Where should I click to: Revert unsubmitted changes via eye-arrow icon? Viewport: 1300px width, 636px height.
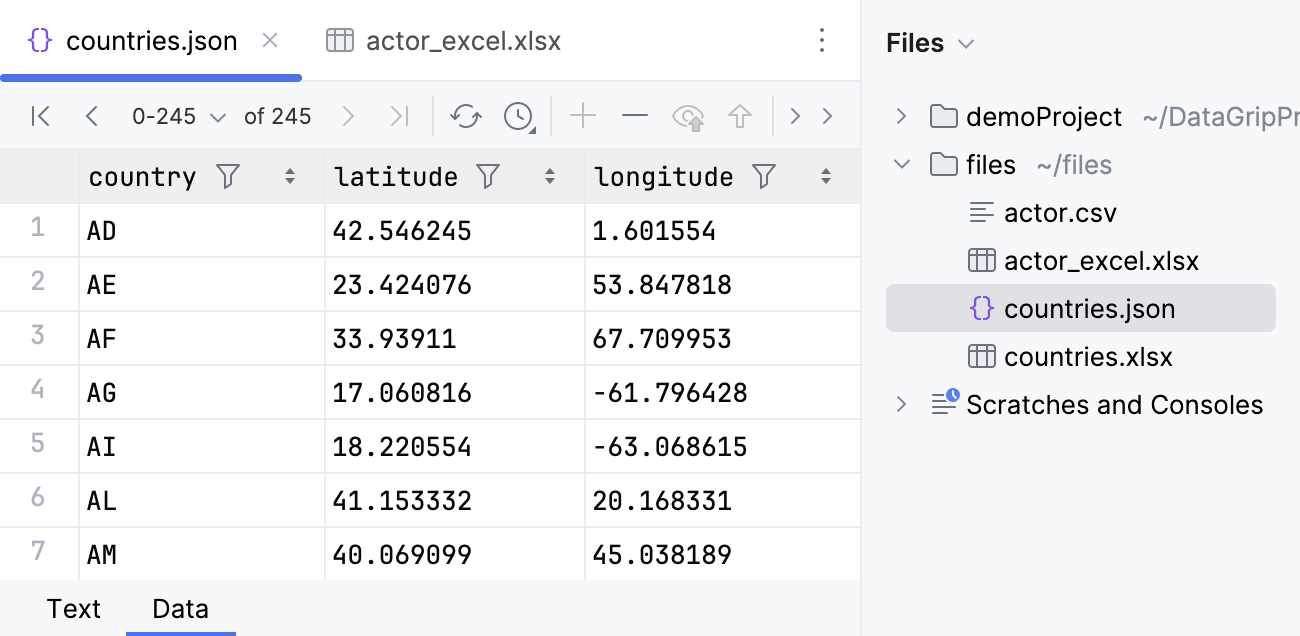tap(688, 116)
